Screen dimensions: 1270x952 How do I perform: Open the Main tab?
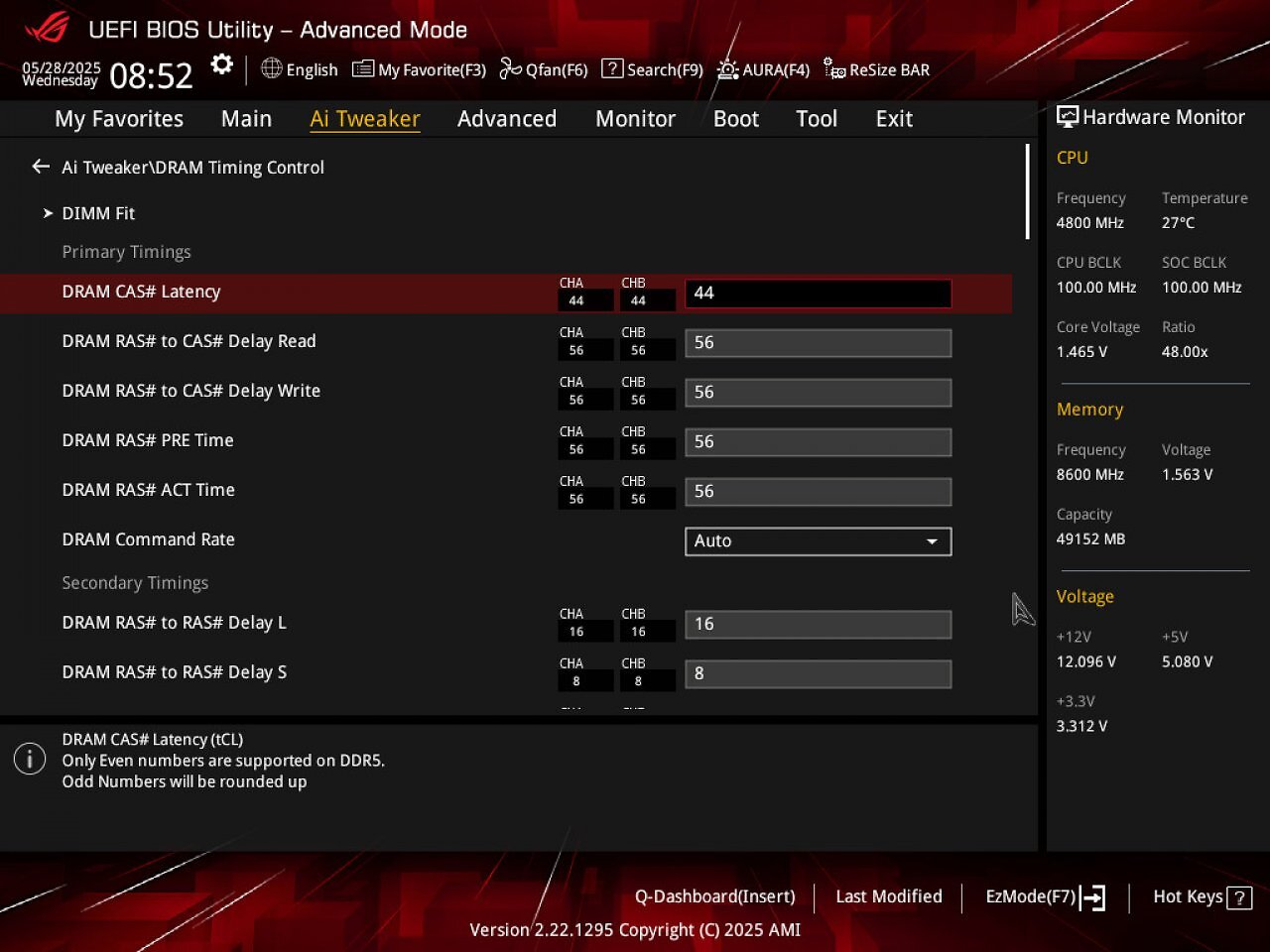246,119
